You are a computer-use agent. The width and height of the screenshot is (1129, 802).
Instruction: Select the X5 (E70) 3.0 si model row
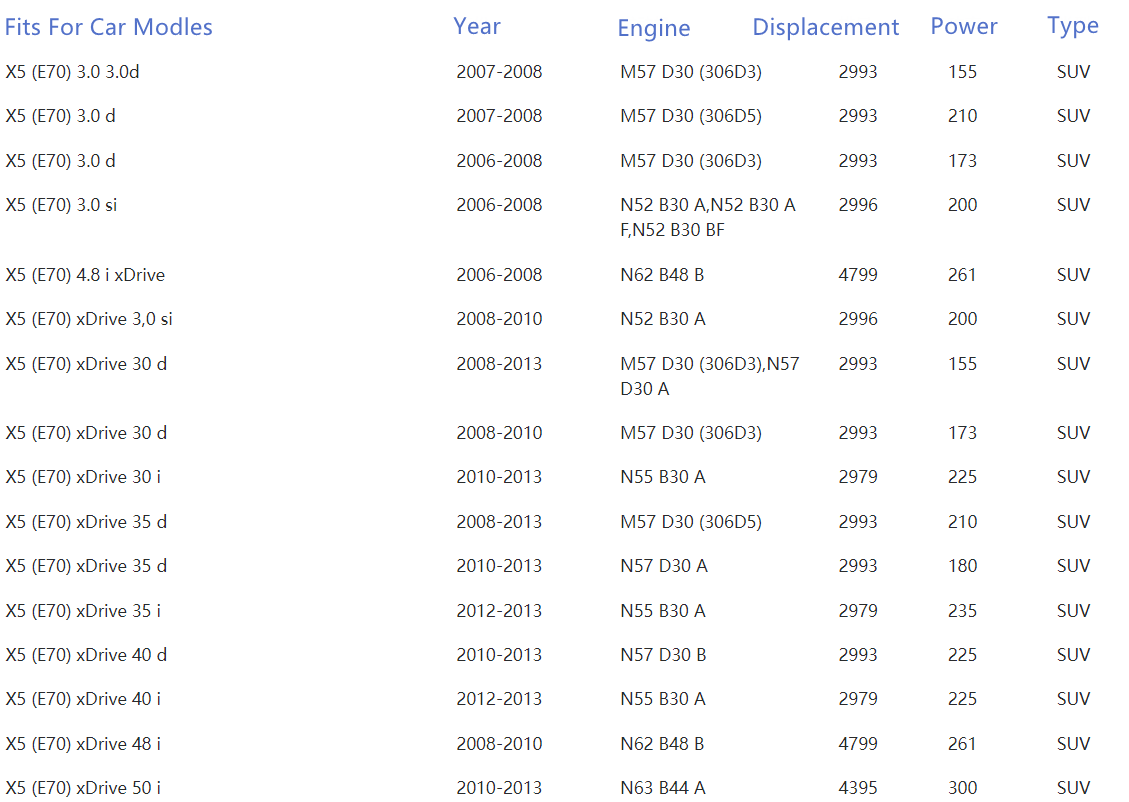(x=62, y=205)
